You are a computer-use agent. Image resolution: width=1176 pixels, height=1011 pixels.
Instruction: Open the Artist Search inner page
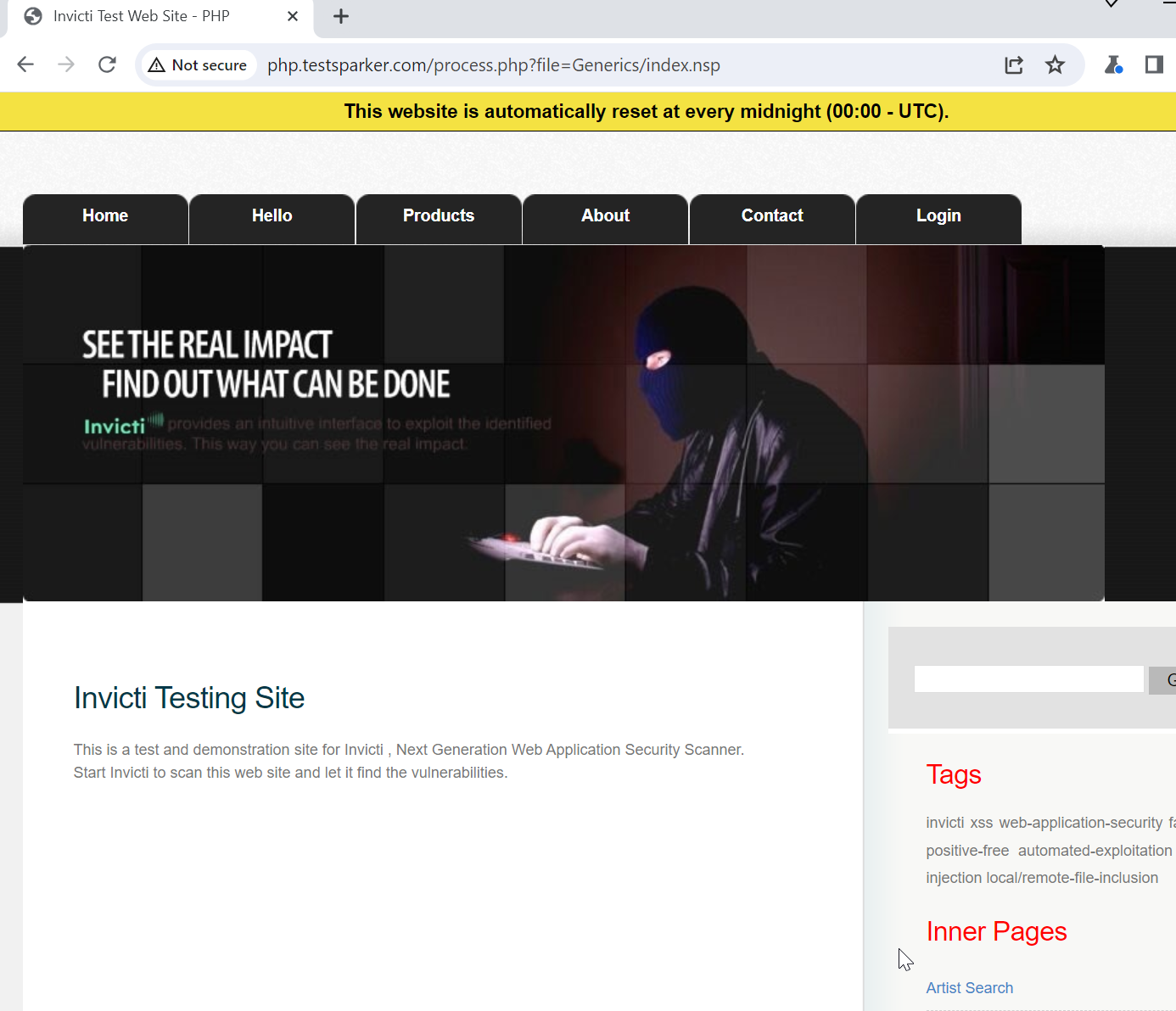point(969,987)
